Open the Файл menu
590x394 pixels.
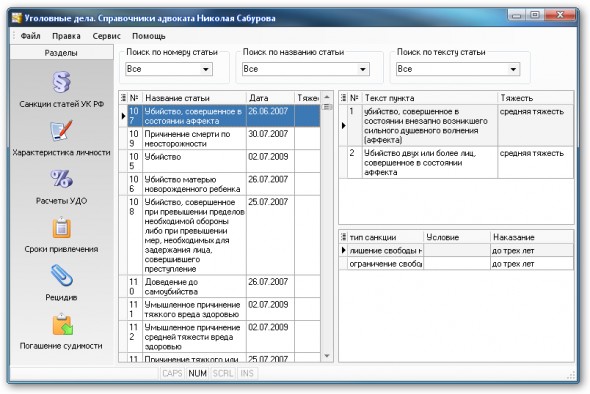30,36
